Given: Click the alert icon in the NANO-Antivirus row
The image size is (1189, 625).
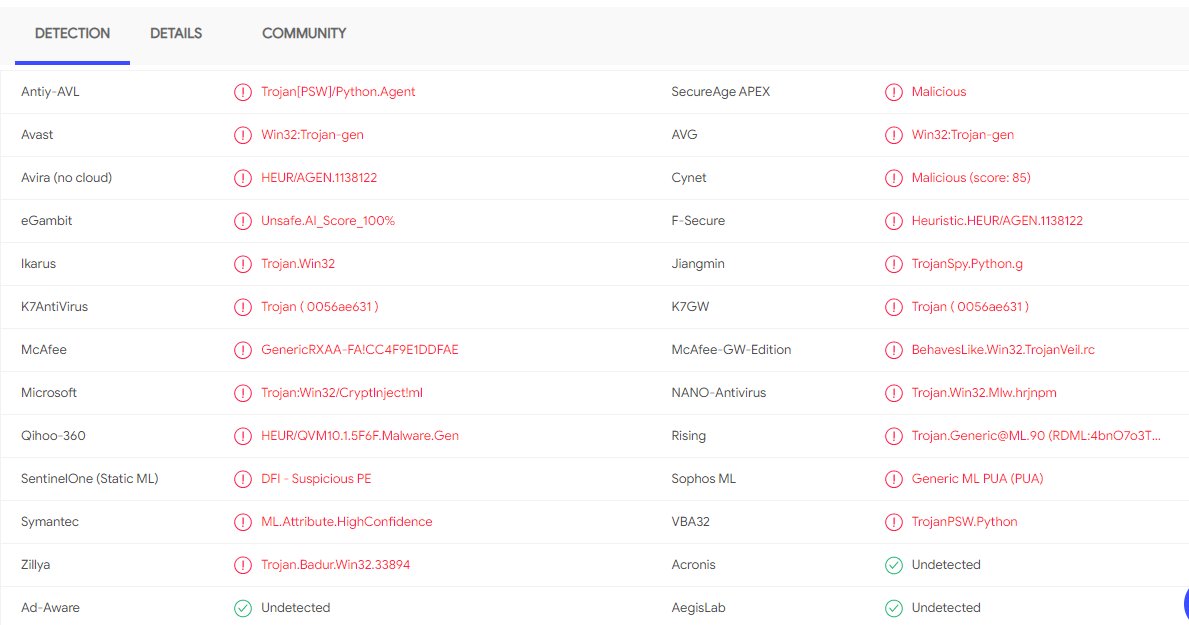Looking at the screenshot, I should pos(894,394).
